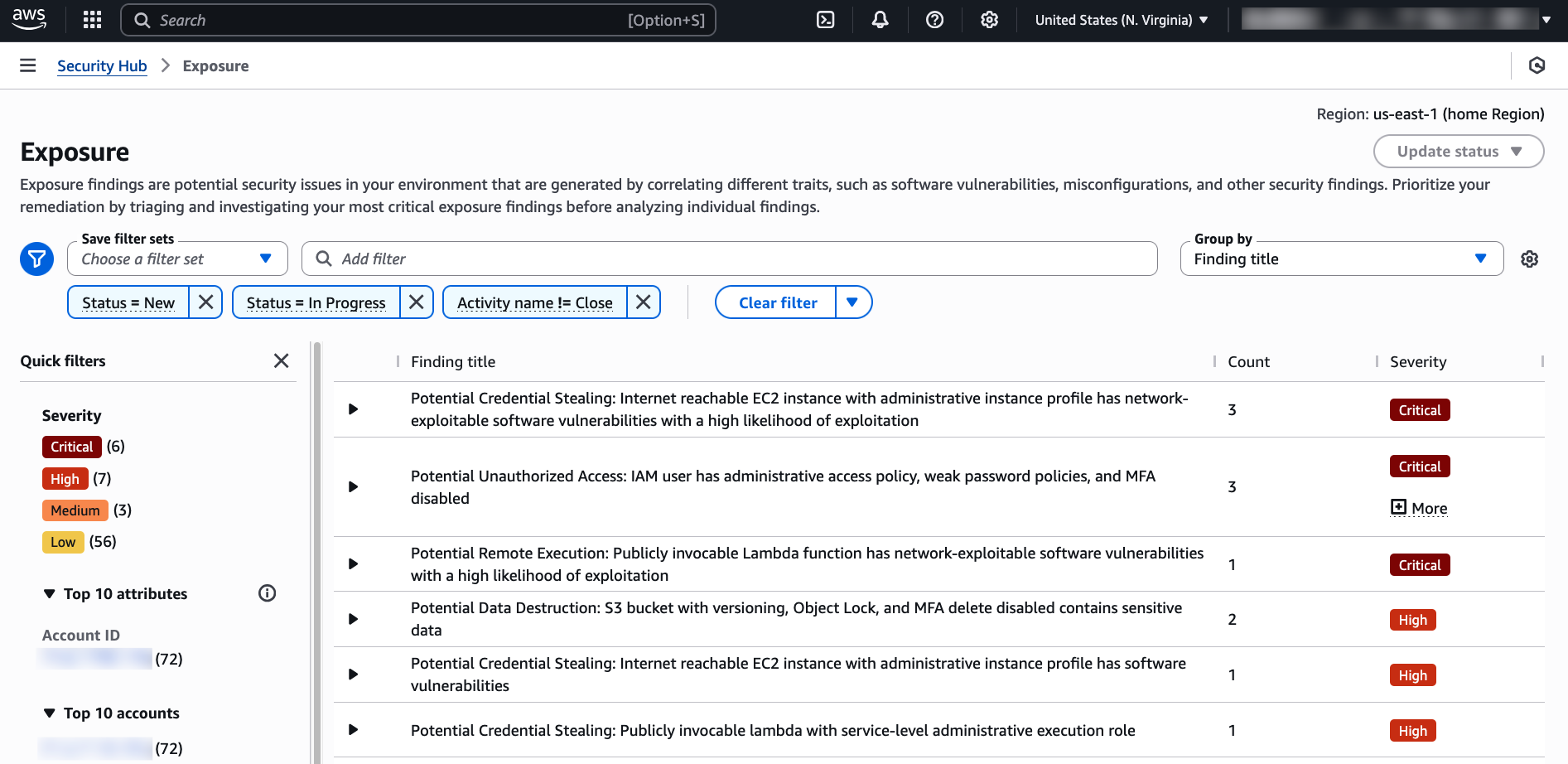Show info for Top 10 attributes
This screenshot has width=1568, height=764.
click(267, 593)
